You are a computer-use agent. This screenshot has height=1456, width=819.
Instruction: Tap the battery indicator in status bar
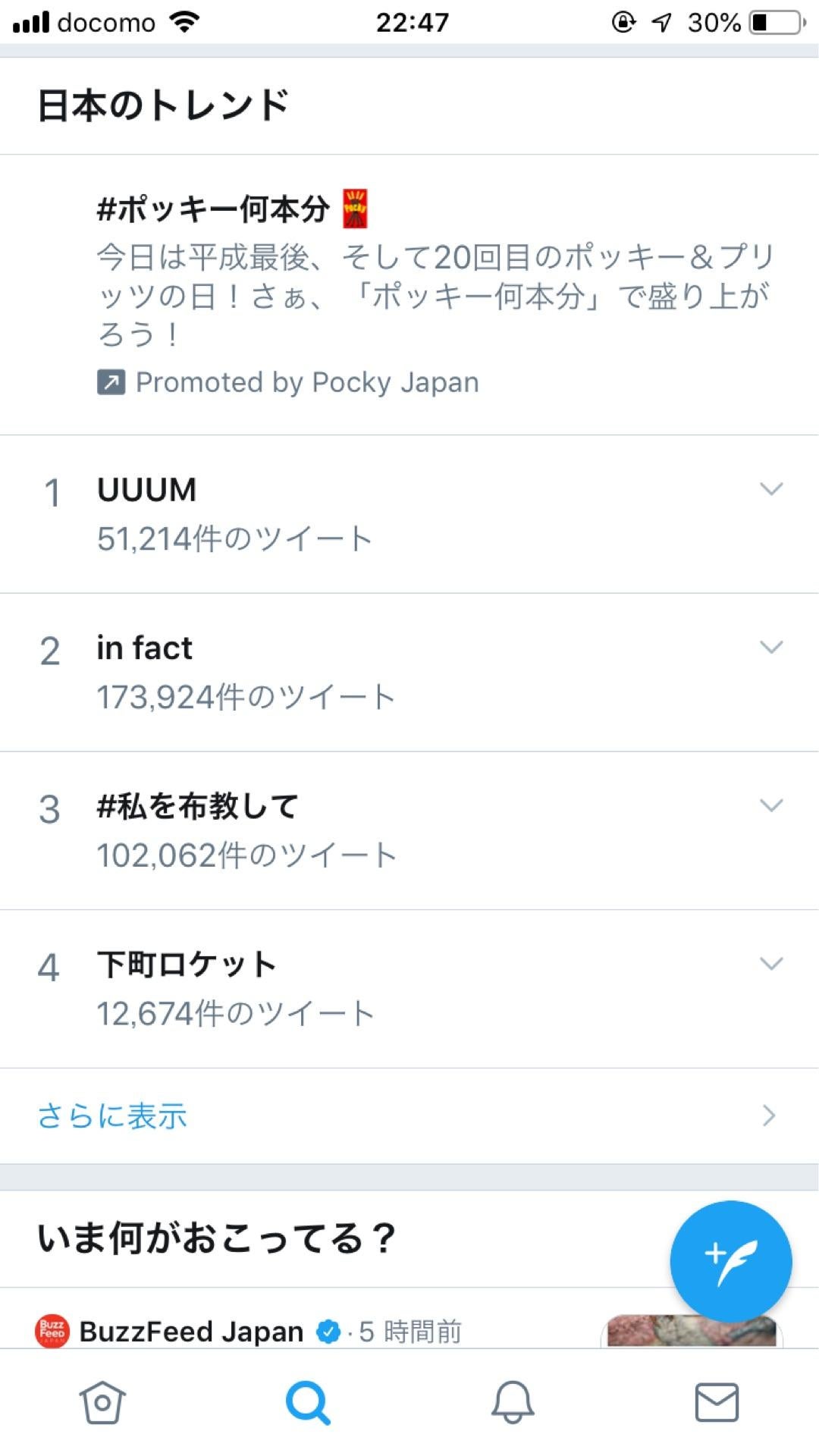[777, 23]
